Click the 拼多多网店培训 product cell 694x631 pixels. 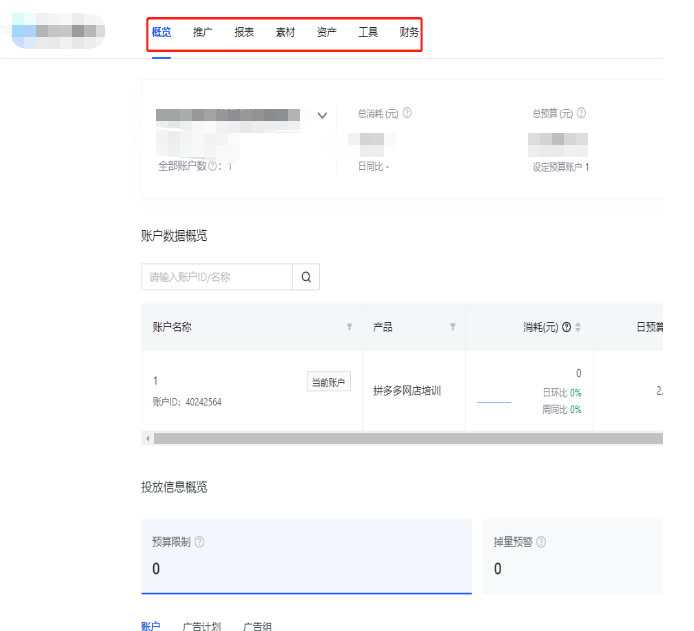[407, 391]
